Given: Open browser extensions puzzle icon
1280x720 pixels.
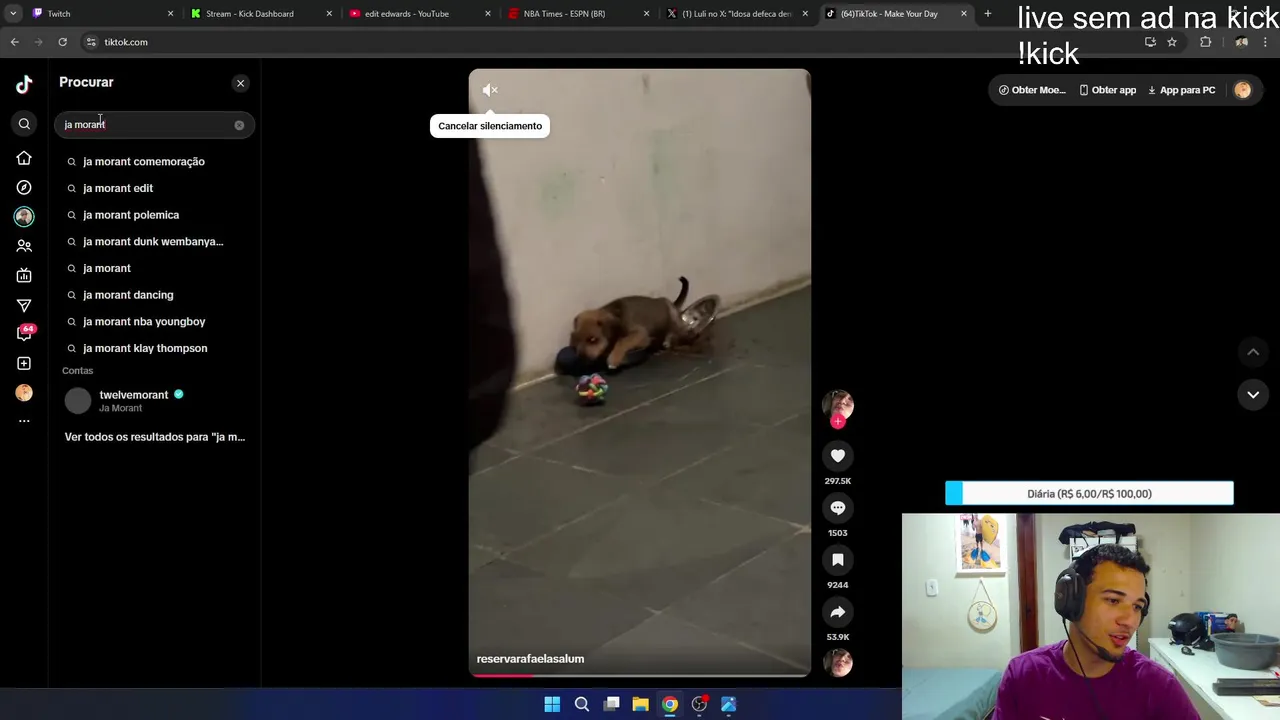Looking at the screenshot, I should (x=1205, y=42).
